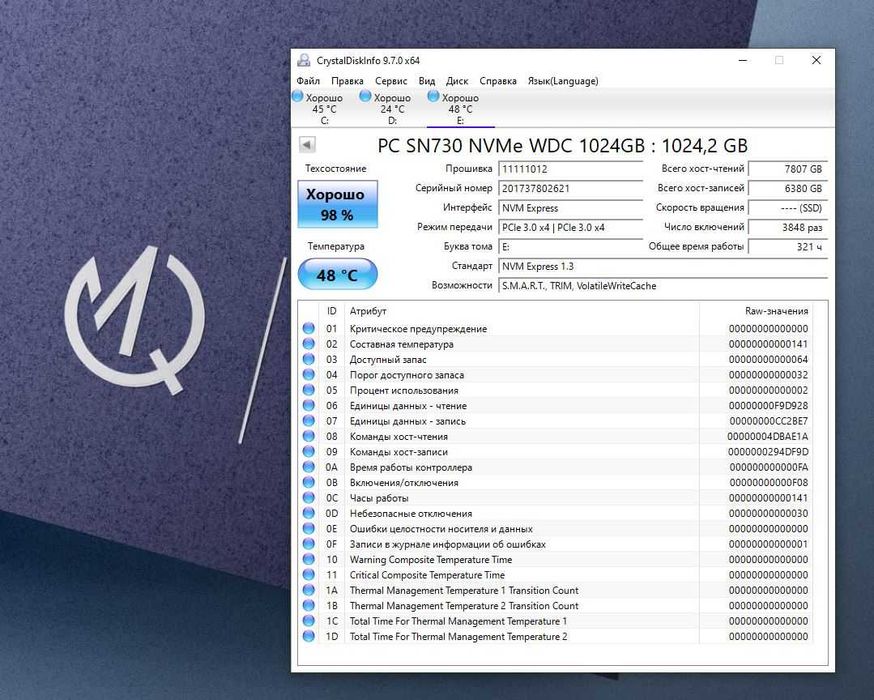Open the Файл menu

point(308,81)
